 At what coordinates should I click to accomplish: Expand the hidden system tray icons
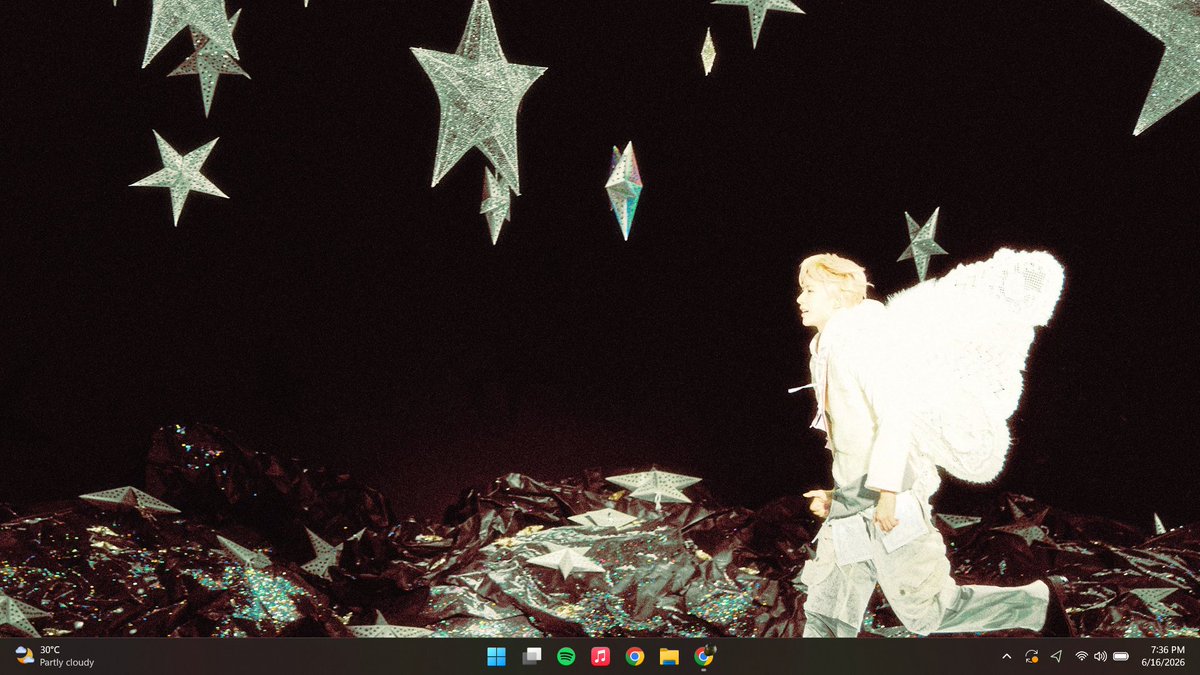click(x=1006, y=656)
